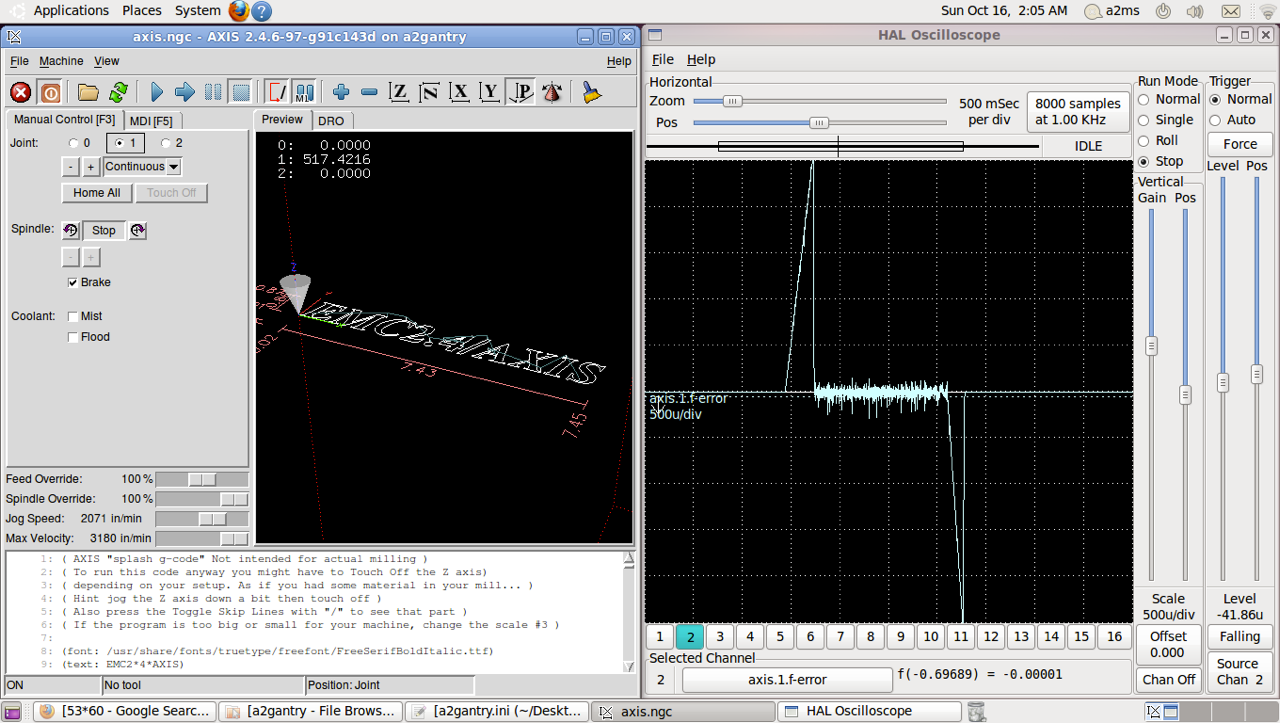
Task: Select rotated Z view icon
Action: click(429, 92)
